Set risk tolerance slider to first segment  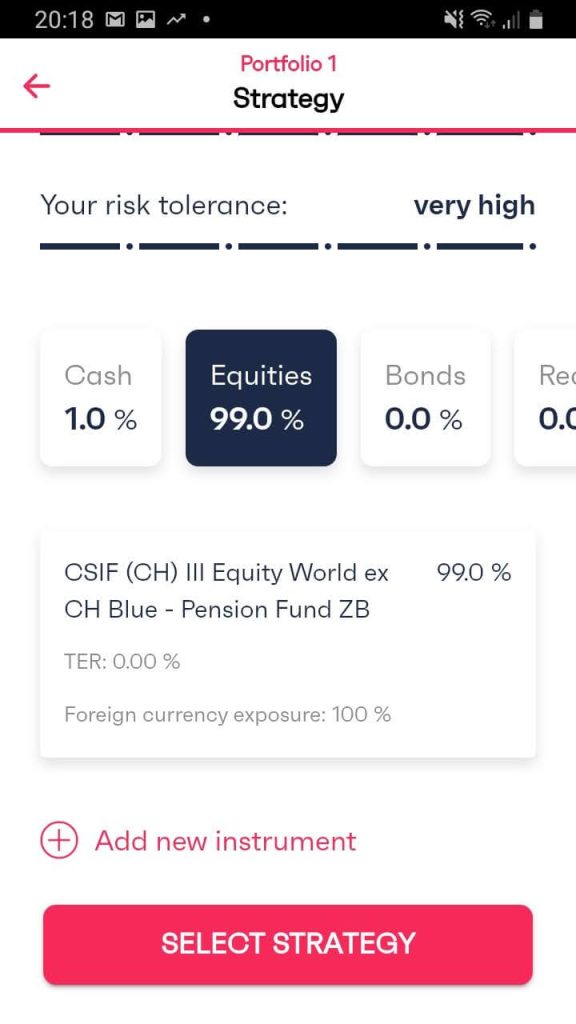point(80,246)
